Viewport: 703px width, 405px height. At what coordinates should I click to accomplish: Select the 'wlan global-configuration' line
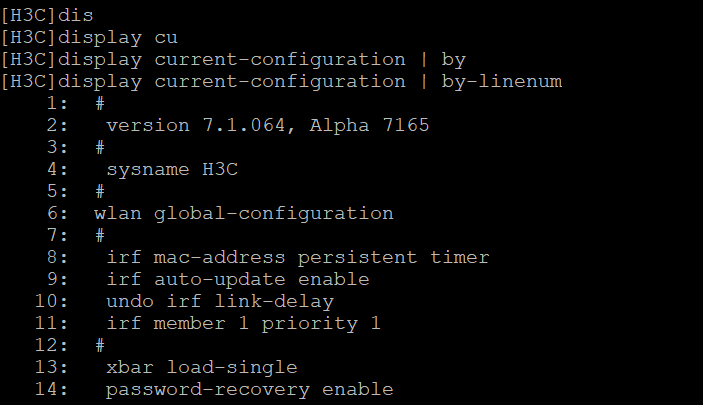tap(243, 213)
